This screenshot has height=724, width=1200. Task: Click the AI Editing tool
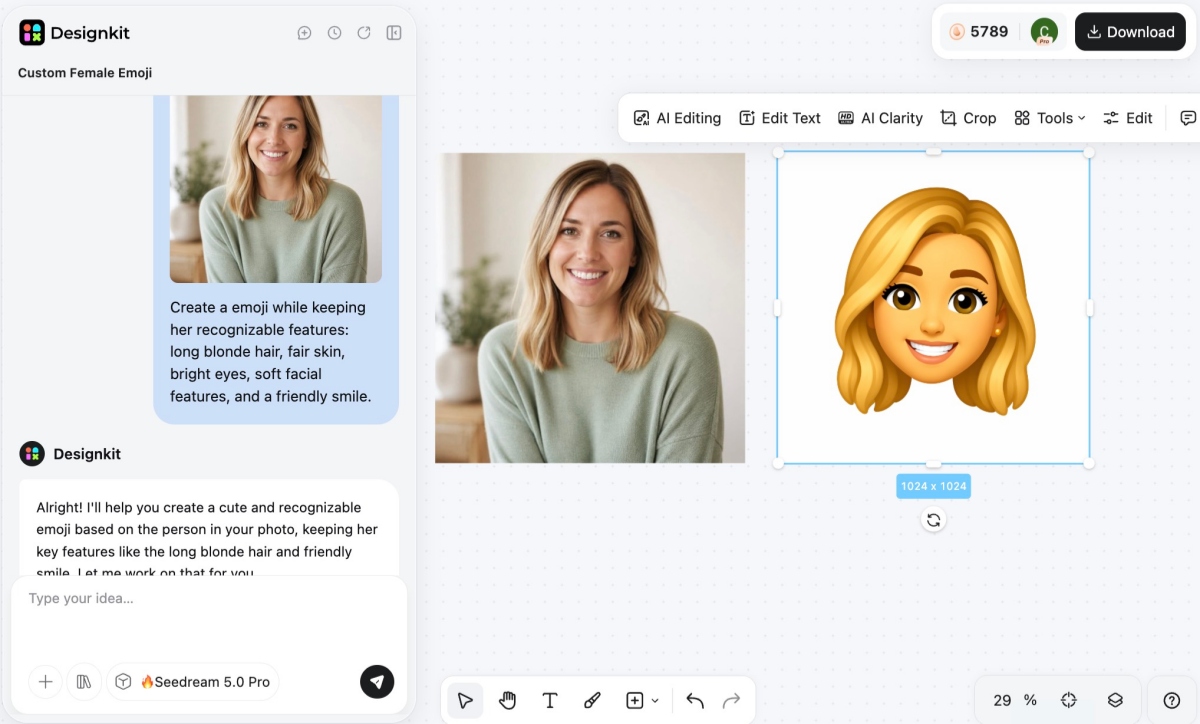[x=677, y=118]
